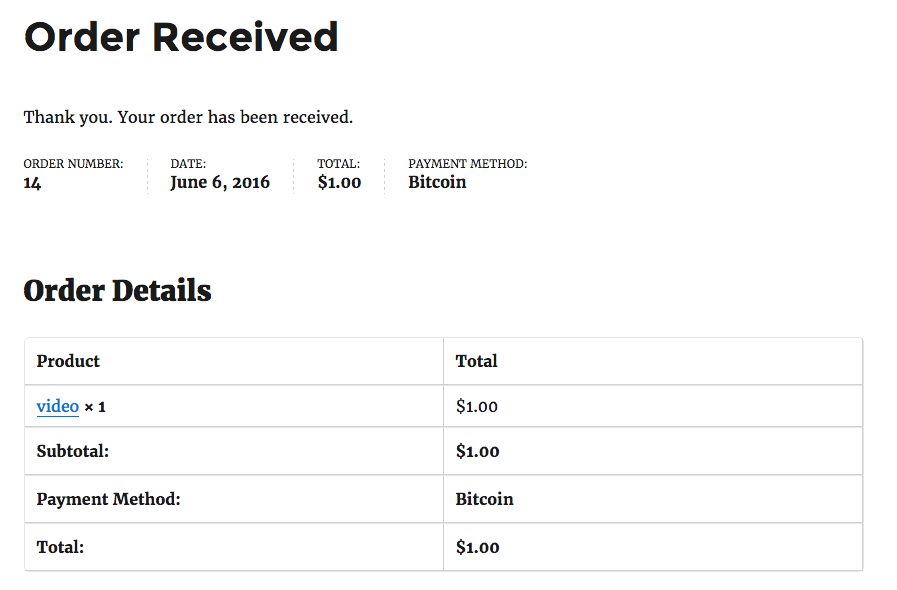This screenshot has width=897, height=590.
Task: Click the × 1 quantity text
Action: click(95, 407)
